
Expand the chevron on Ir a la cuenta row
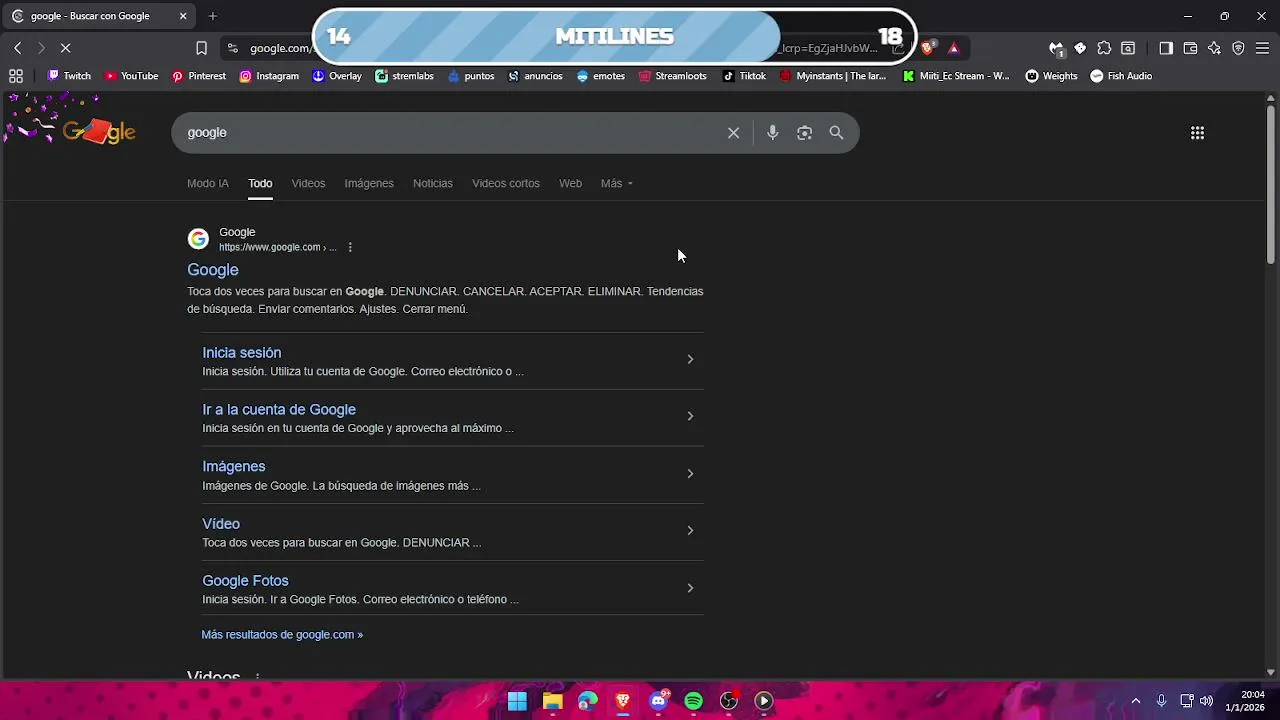coord(690,417)
